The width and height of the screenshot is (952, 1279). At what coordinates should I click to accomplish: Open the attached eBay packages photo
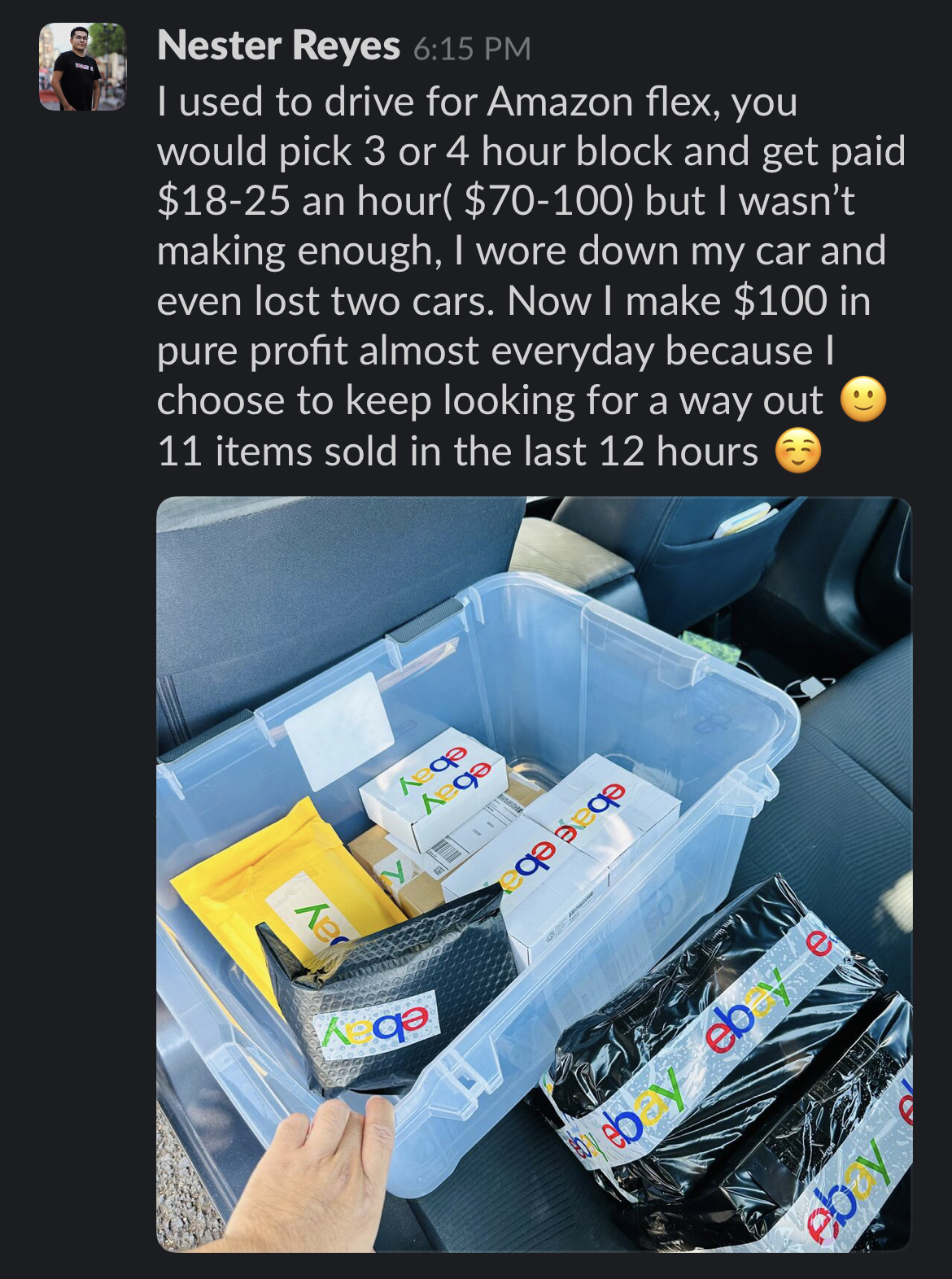[x=534, y=874]
